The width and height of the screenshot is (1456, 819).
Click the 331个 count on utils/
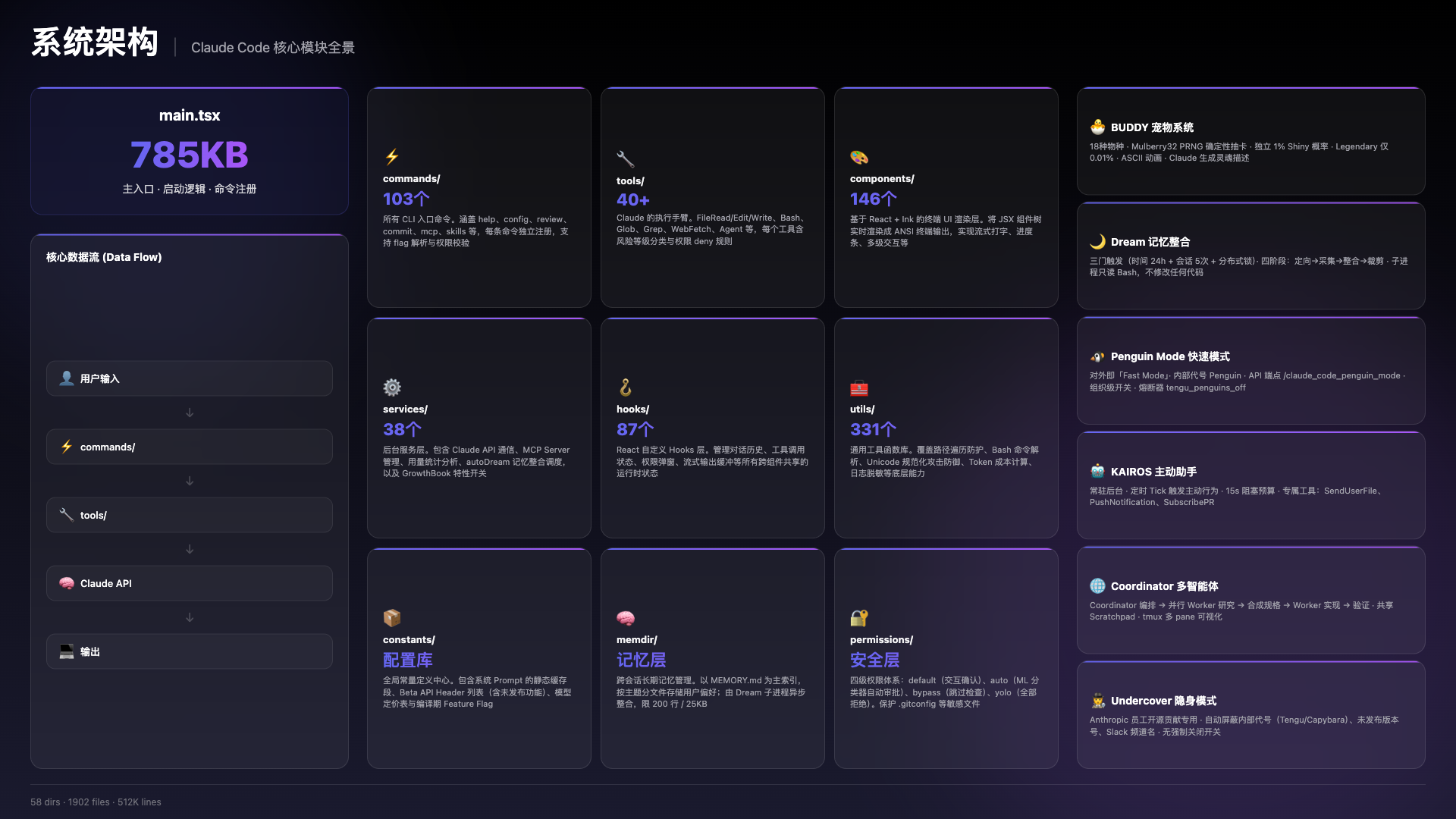pos(874,429)
